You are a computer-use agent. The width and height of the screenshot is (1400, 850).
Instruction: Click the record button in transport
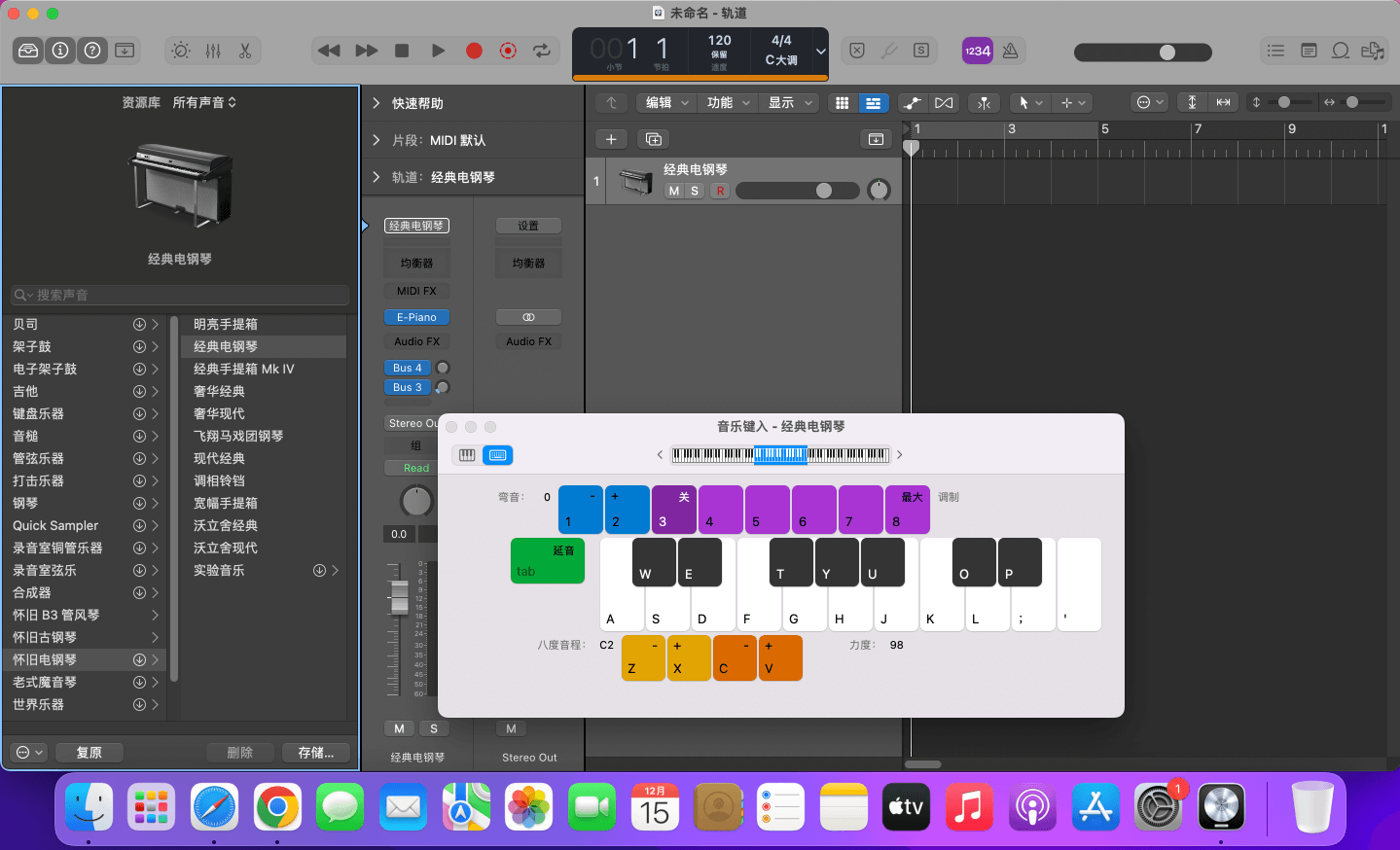[474, 51]
